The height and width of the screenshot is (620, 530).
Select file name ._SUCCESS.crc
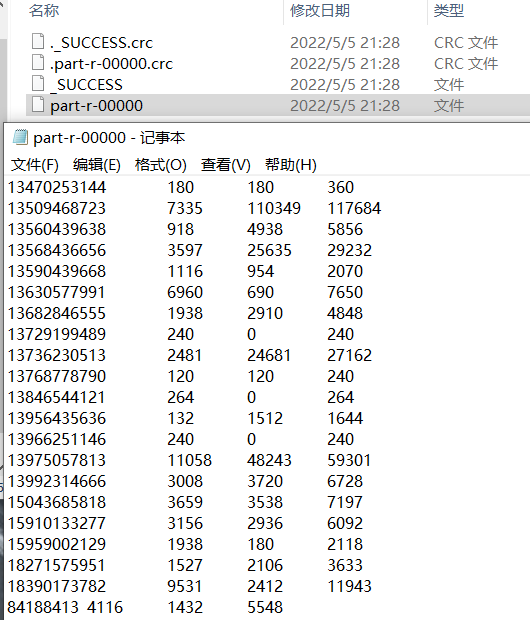(101, 43)
